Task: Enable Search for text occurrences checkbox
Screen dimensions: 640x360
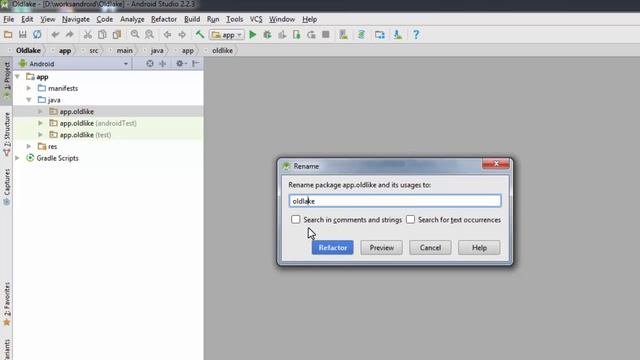Action: point(410,220)
